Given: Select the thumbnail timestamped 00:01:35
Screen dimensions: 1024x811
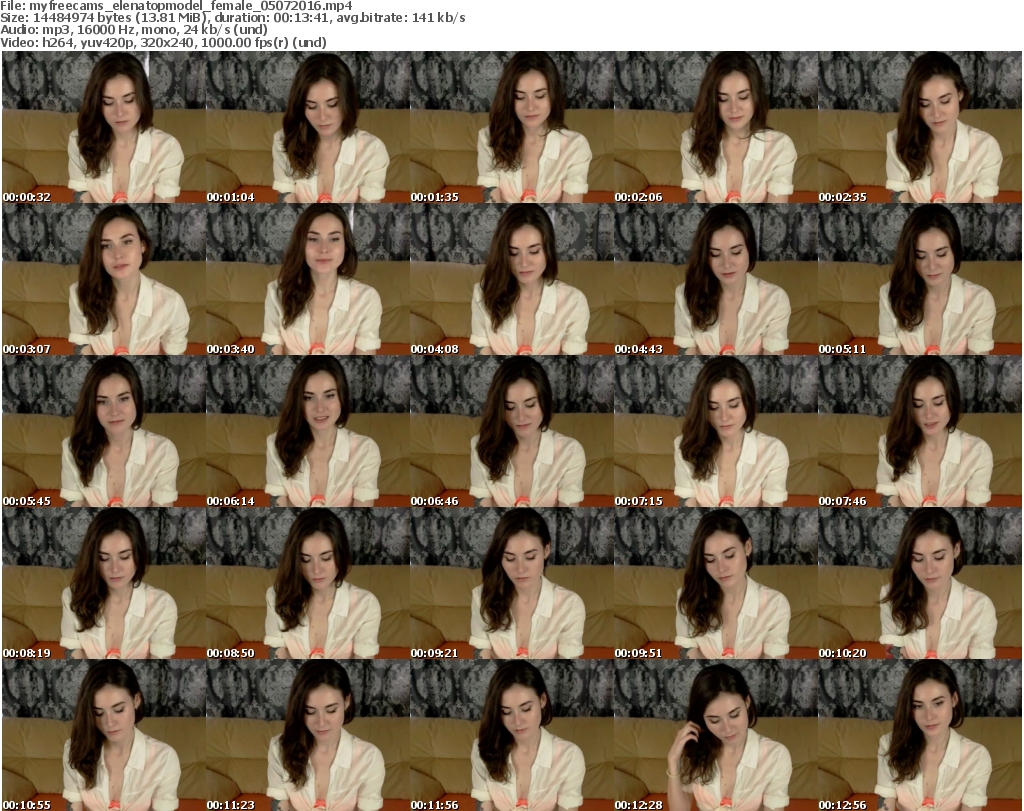Looking at the screenshot, I should pyautogui.click(x=512, y=127).
